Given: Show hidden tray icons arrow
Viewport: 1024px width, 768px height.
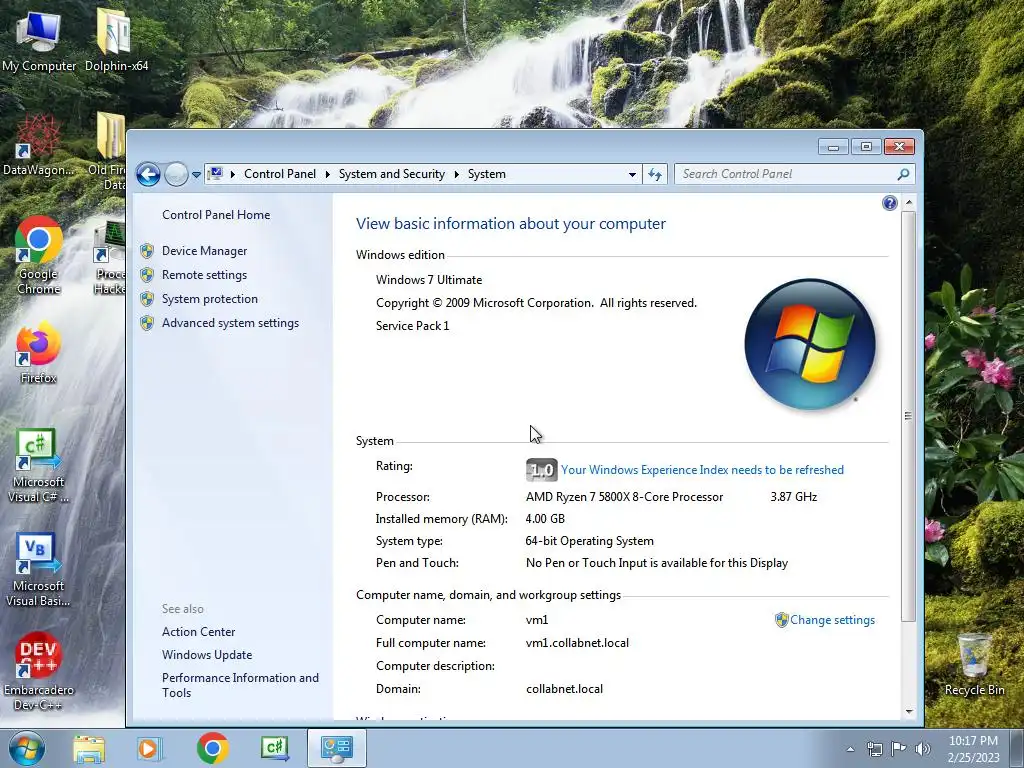Looking at the screenshot, I should [850, 749].
